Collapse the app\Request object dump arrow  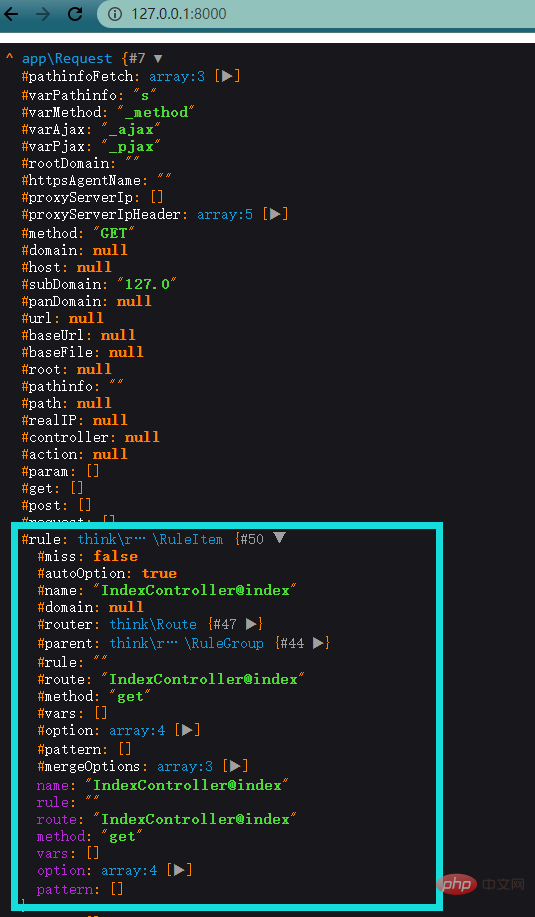coord(157,58)
